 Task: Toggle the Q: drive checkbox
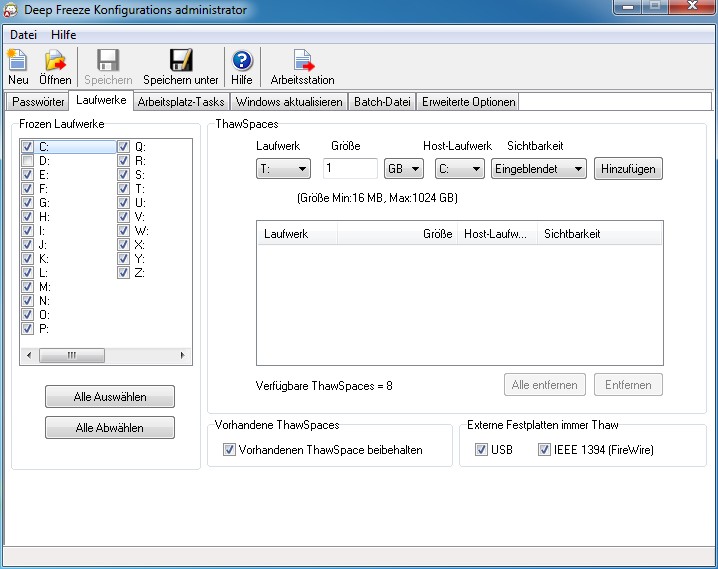(x=123, y=146)
